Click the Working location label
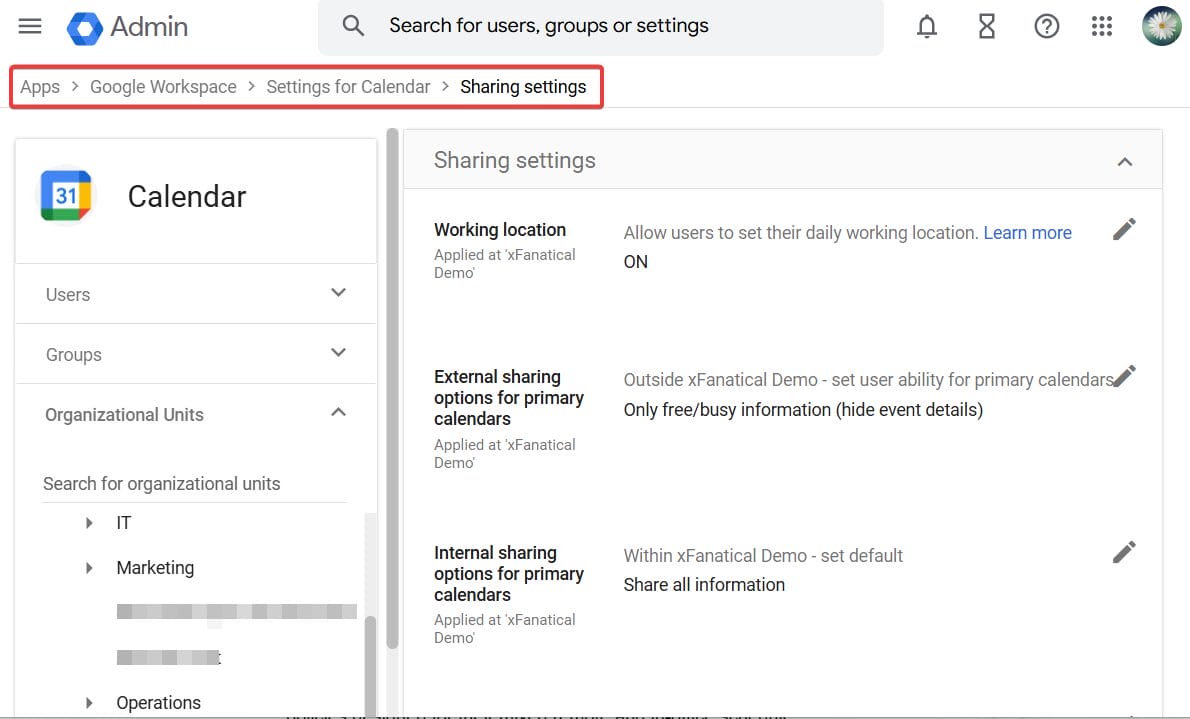 click(x=500, y=229)
